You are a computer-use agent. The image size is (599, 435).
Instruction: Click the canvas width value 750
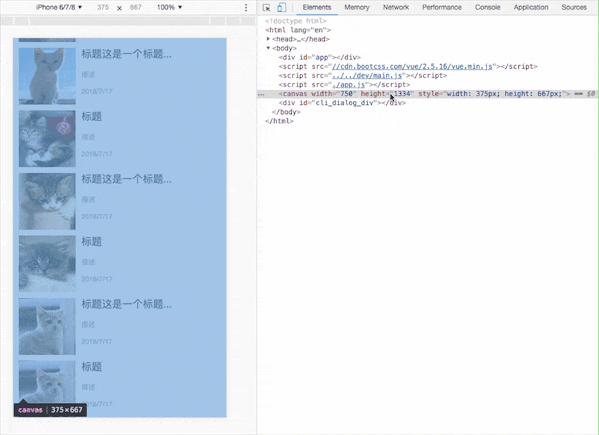[x=346, y=94]
